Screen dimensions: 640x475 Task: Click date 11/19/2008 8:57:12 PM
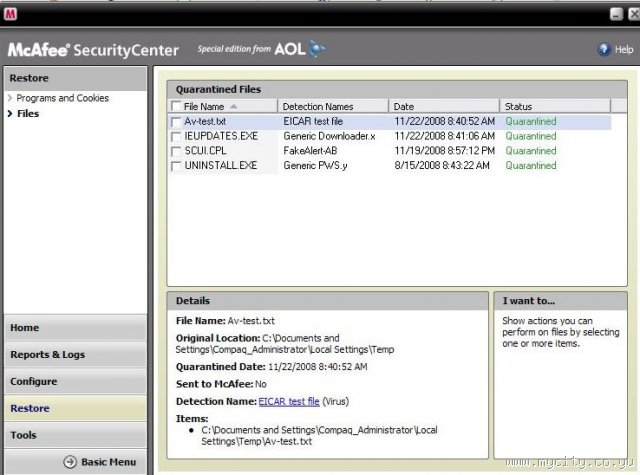coord(444,151)
